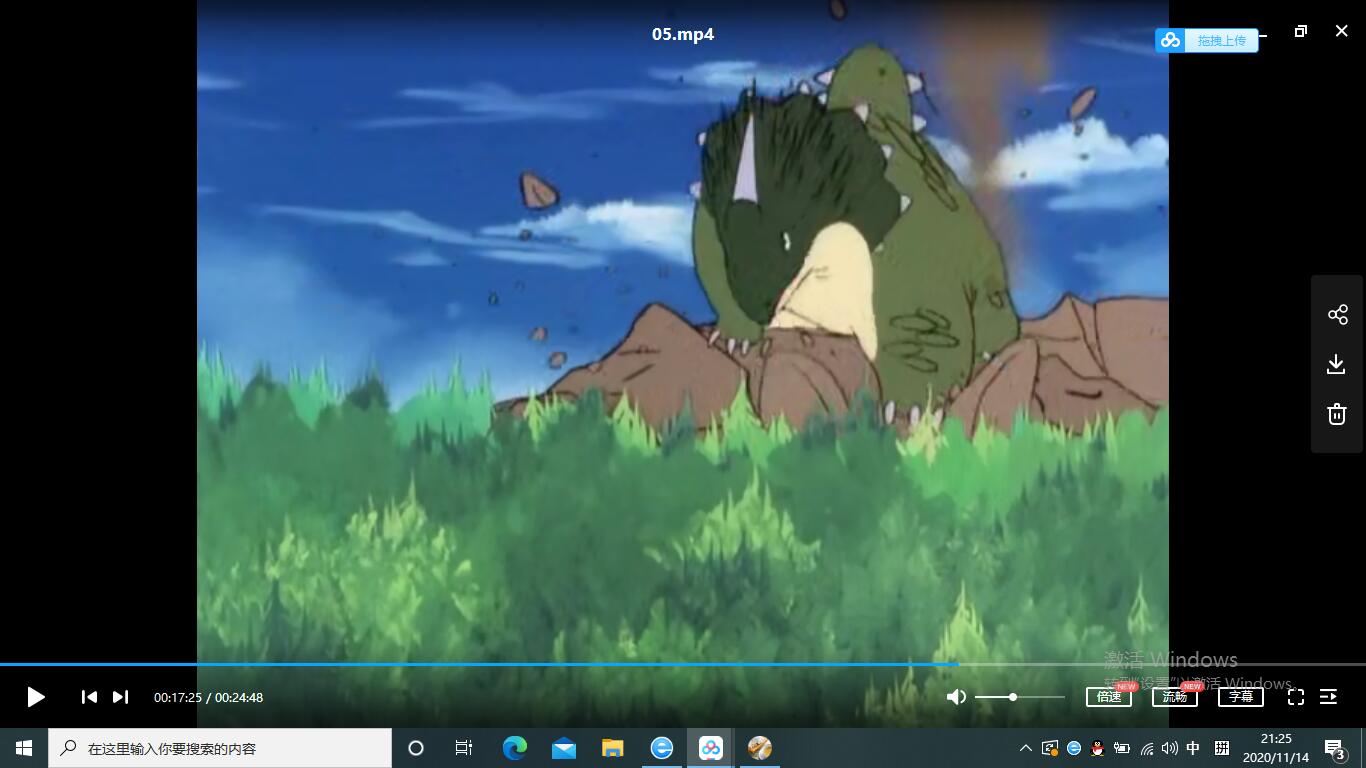Open the QQ penguin tray icon
This screenshot has height=768, width=1366.
[1097, 748]
